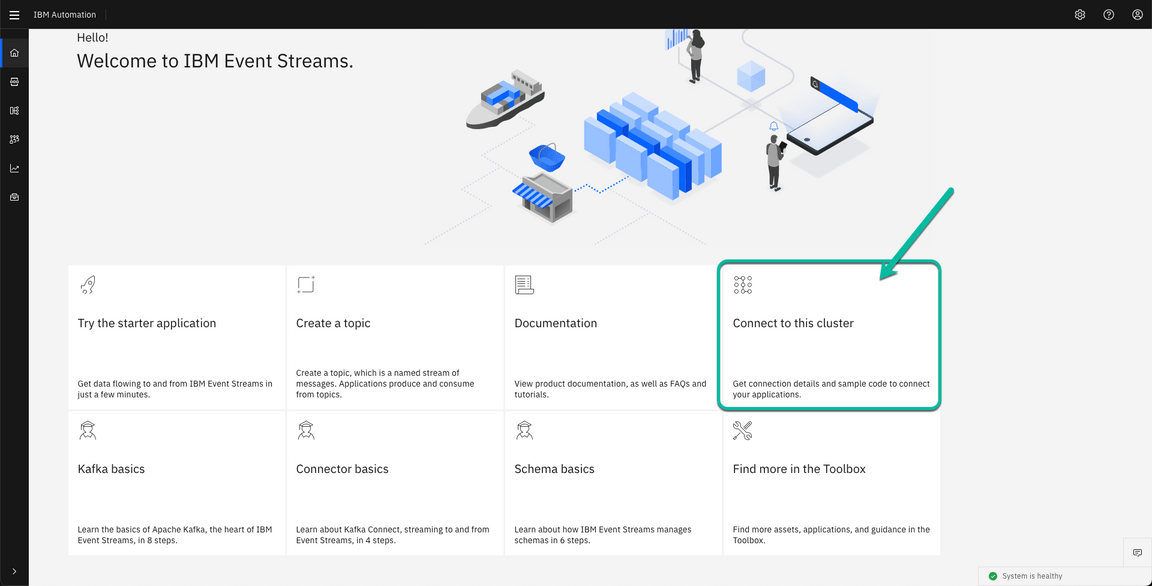The image size is (1152, 586).
Task: Click the Help question mark icon
Action: click(1108, 14)
